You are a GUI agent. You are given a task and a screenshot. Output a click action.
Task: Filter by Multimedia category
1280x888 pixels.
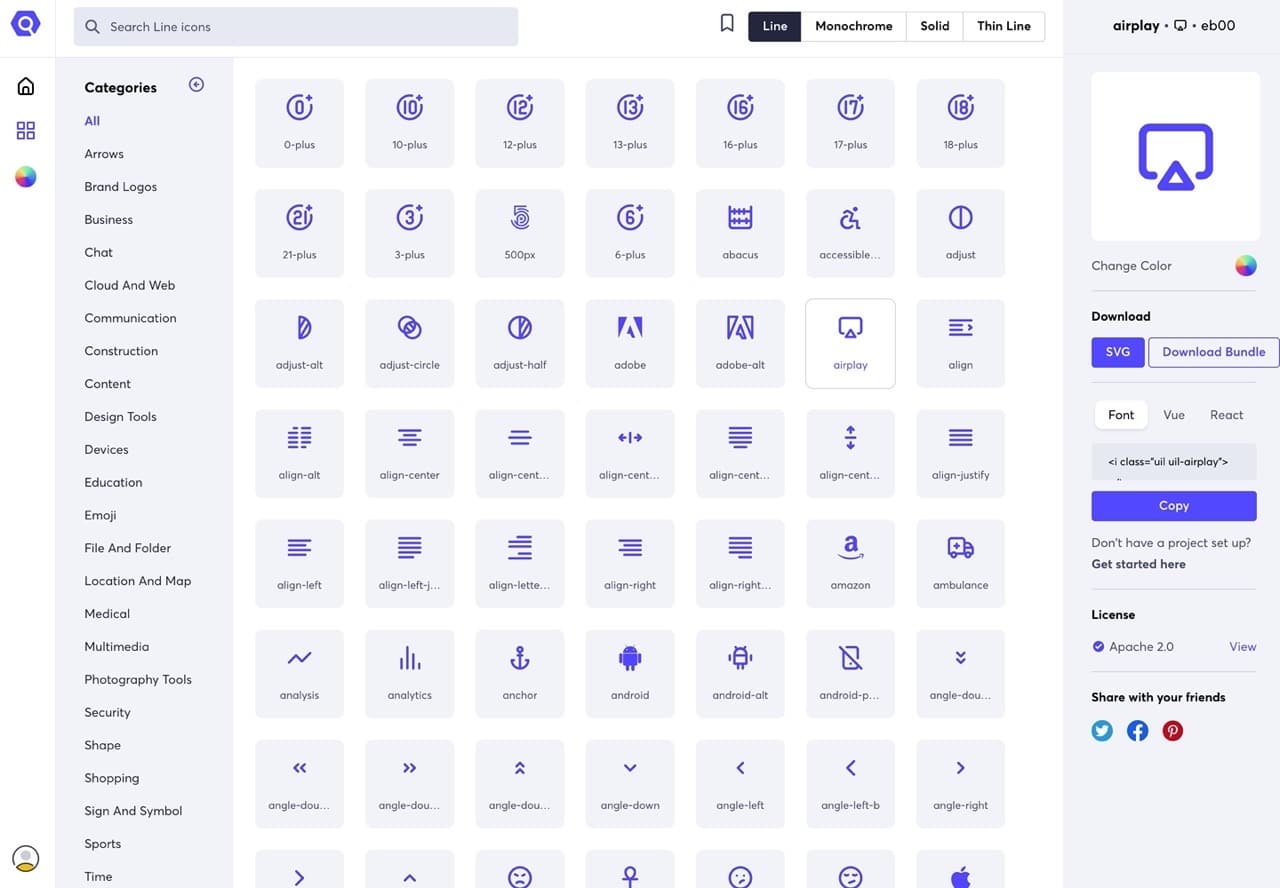tap(117, 647)
